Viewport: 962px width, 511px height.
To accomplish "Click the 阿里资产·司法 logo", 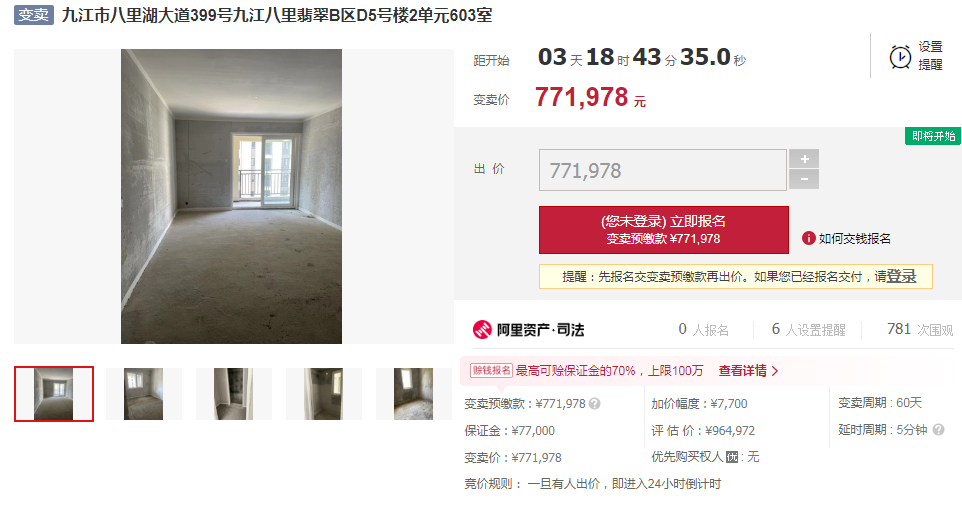I will (x=528, y=329).
